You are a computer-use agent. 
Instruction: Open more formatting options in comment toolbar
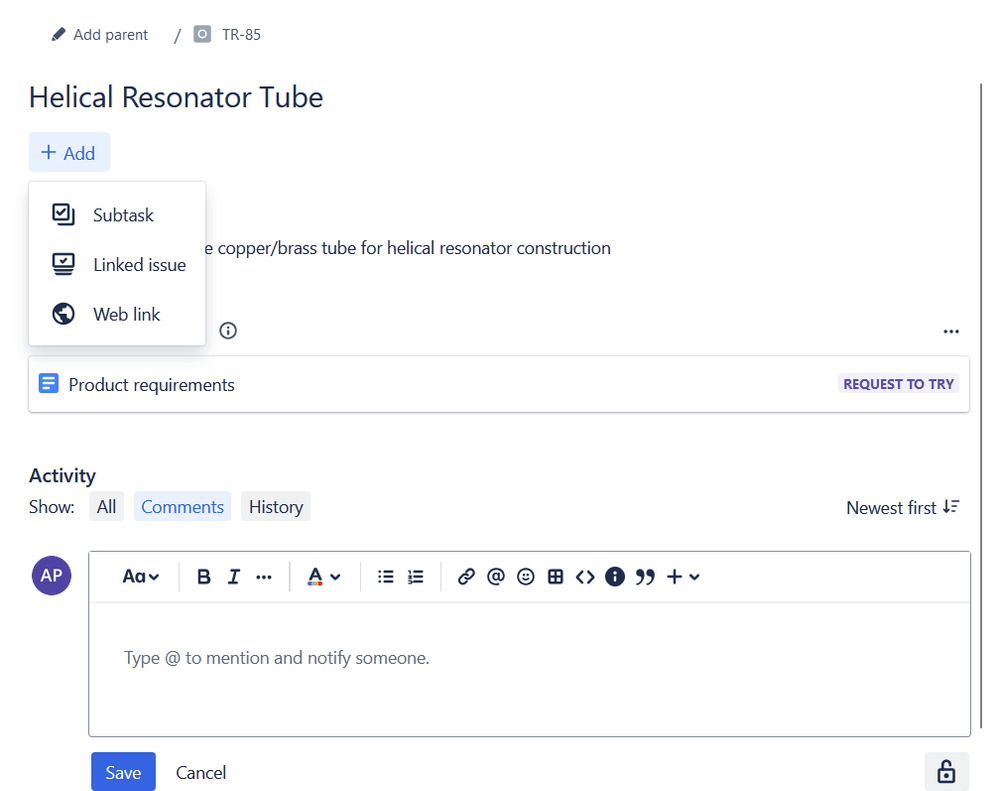pyautogui.click(x=264, y=577)
